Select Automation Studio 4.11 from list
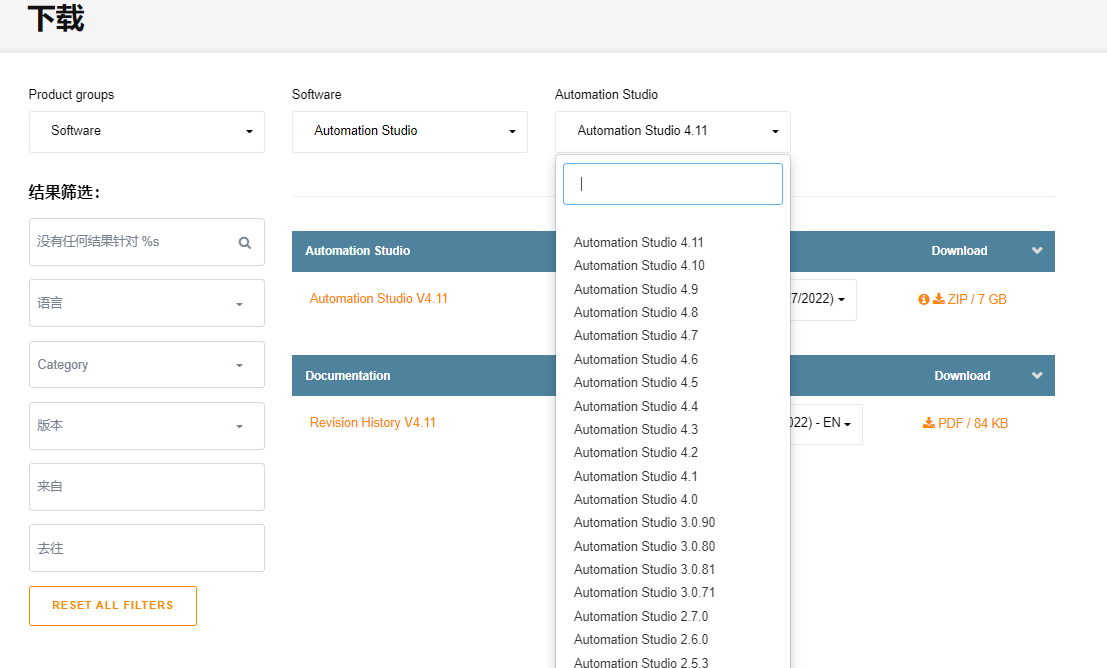1107x668 pixels. tap(639, 242)
